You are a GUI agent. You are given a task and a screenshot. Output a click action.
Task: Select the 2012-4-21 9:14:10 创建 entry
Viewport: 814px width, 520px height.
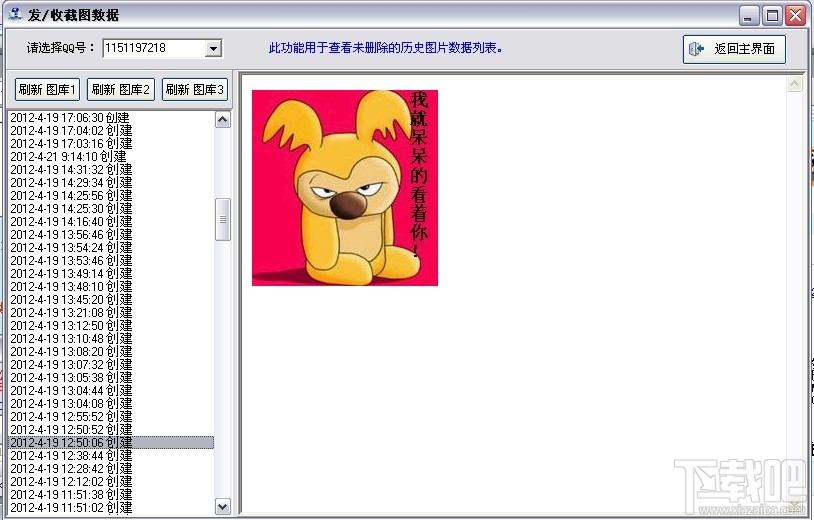click(111, 157)
